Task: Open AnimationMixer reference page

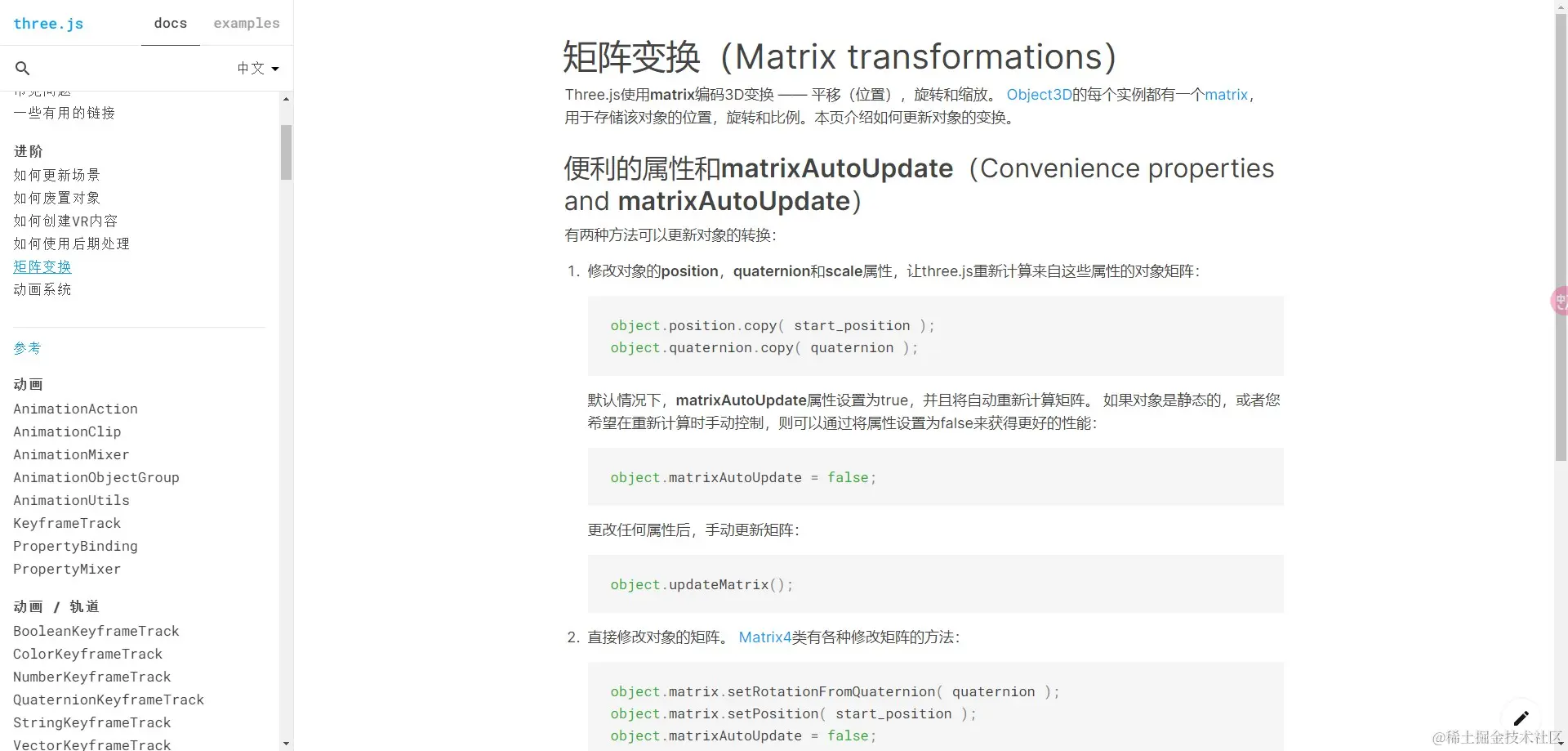Action: tap(71, 454)
